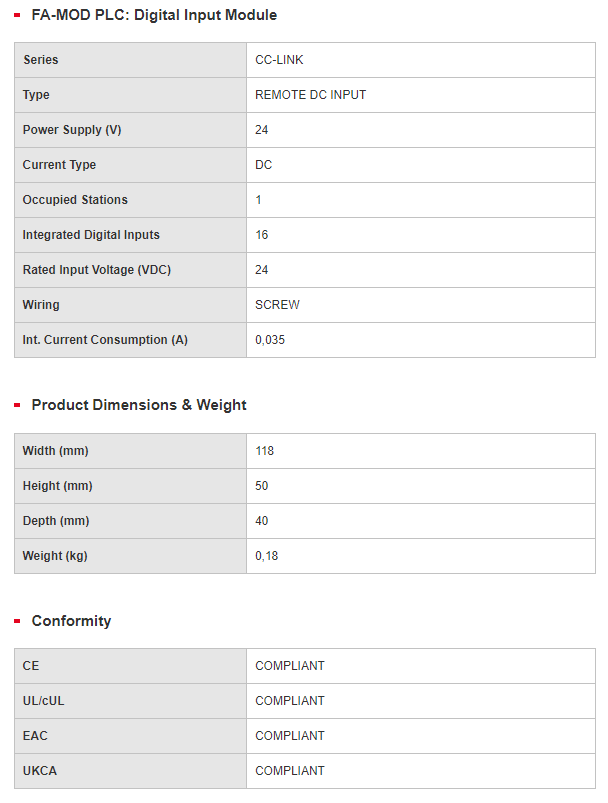The image size is (608, 803).
Task: Select the Product Dimensions & Weight heading
Action: pyautogui.click(x=139, y=405)
